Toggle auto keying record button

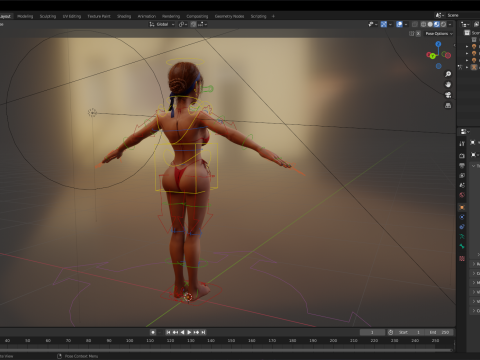pos(153,332)
